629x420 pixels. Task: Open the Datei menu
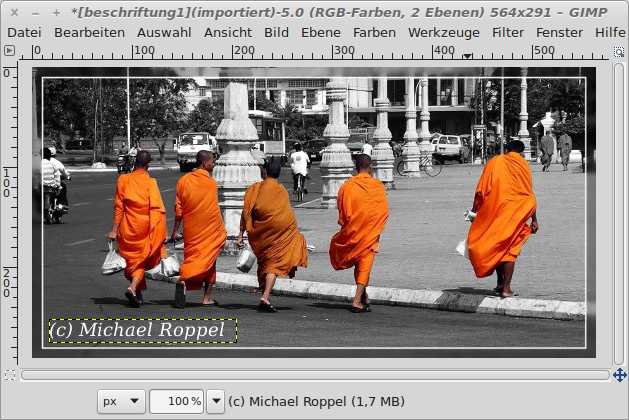24,32
